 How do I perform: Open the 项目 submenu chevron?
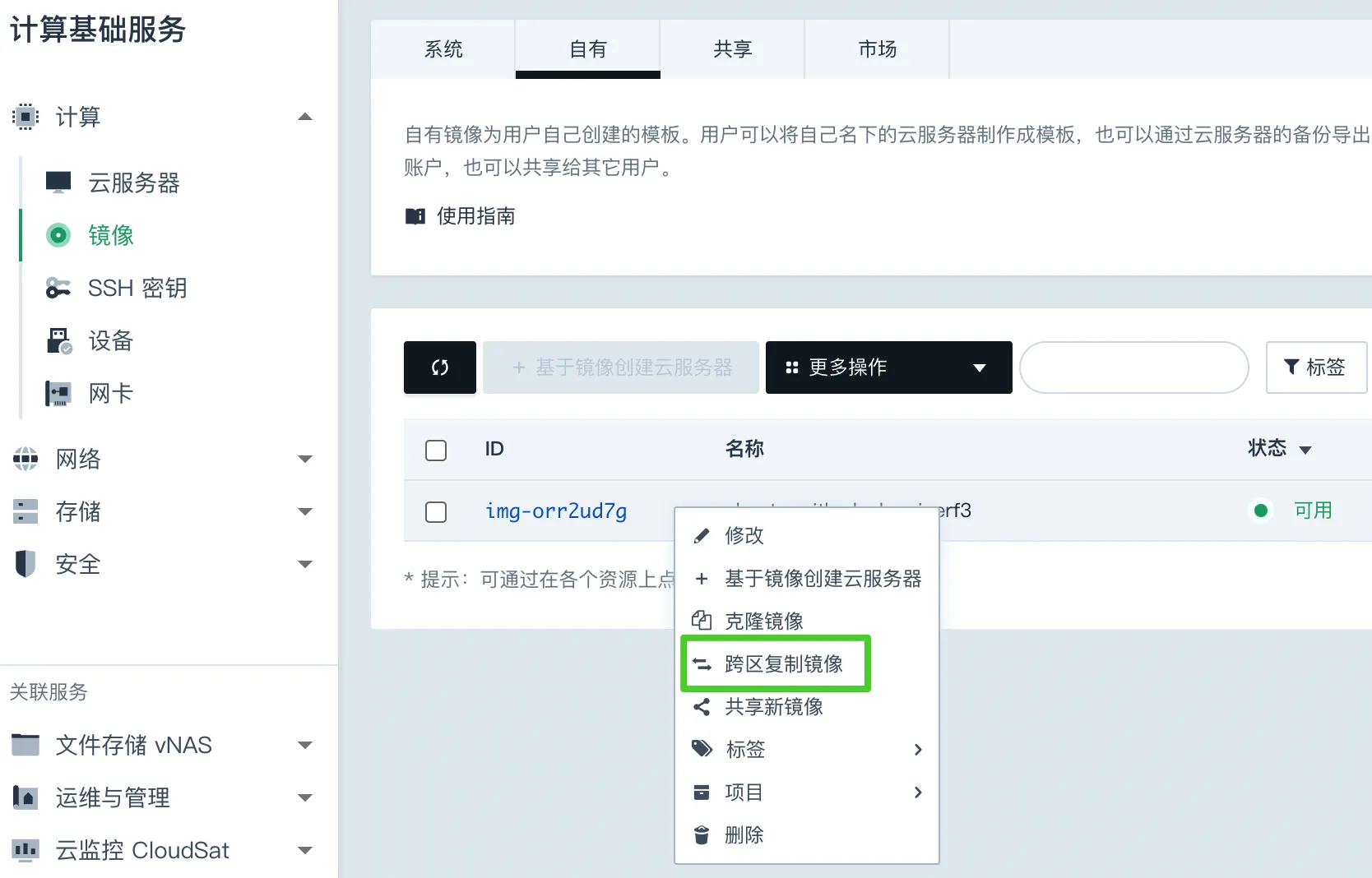coord(918,793)
